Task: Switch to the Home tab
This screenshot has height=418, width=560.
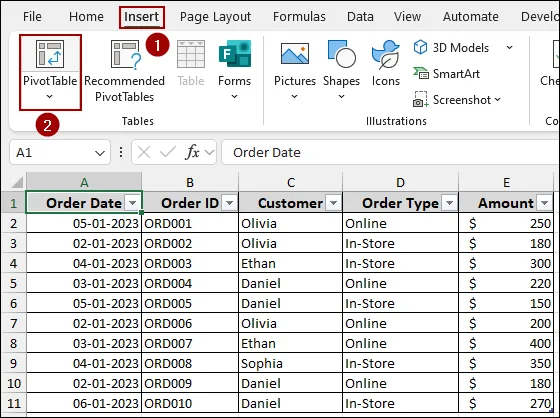Action: coord(86,16)
